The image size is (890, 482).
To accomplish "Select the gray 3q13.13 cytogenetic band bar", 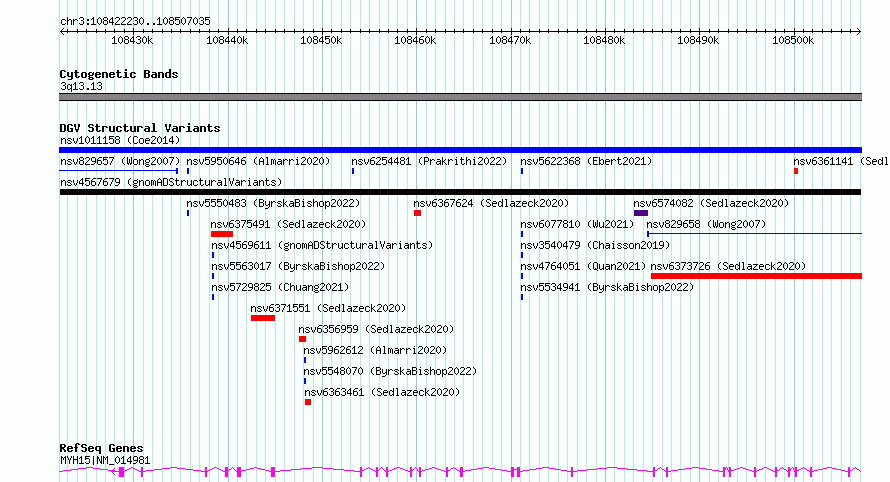I will [x=460, y=97].
